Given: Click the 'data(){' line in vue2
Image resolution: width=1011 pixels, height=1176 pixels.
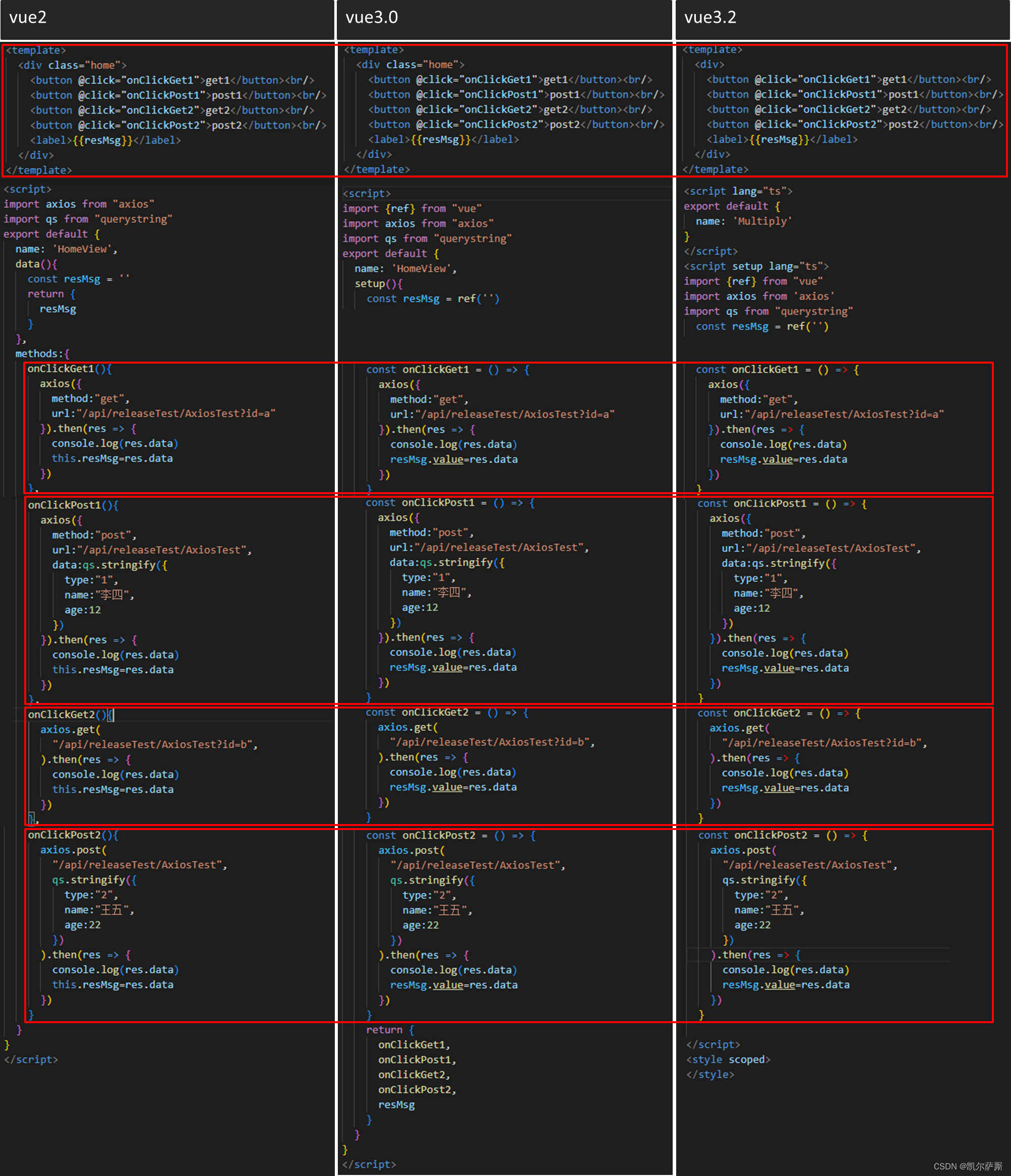Looking at the screenshot, I should pyautogui.click(x=36, y=264).
